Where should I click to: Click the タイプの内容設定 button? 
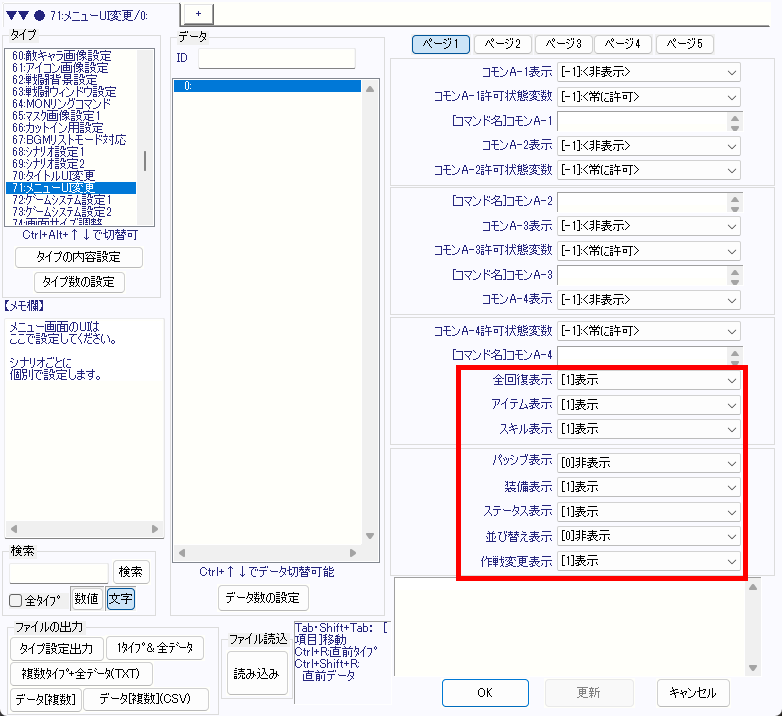(79, 257)
